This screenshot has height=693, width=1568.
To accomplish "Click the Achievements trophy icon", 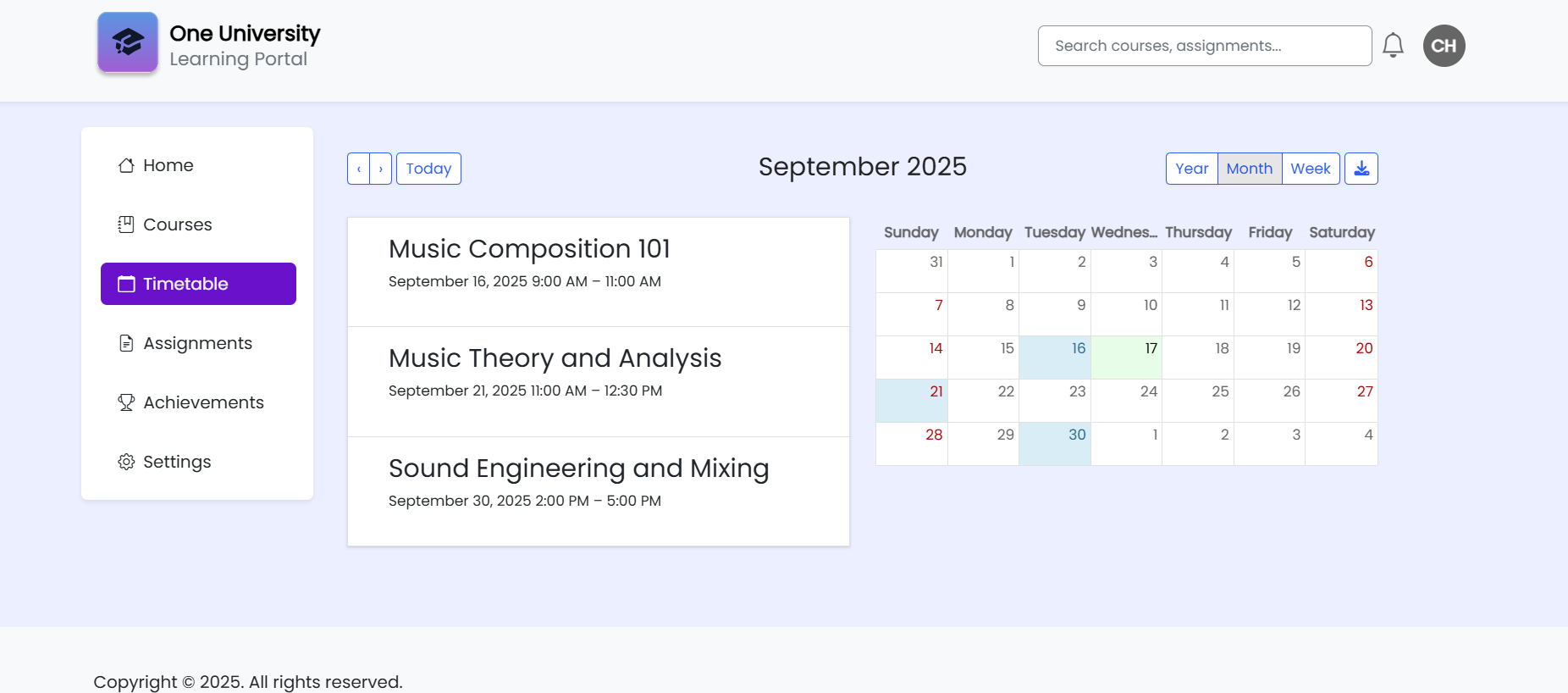I will tap(126, 402).
